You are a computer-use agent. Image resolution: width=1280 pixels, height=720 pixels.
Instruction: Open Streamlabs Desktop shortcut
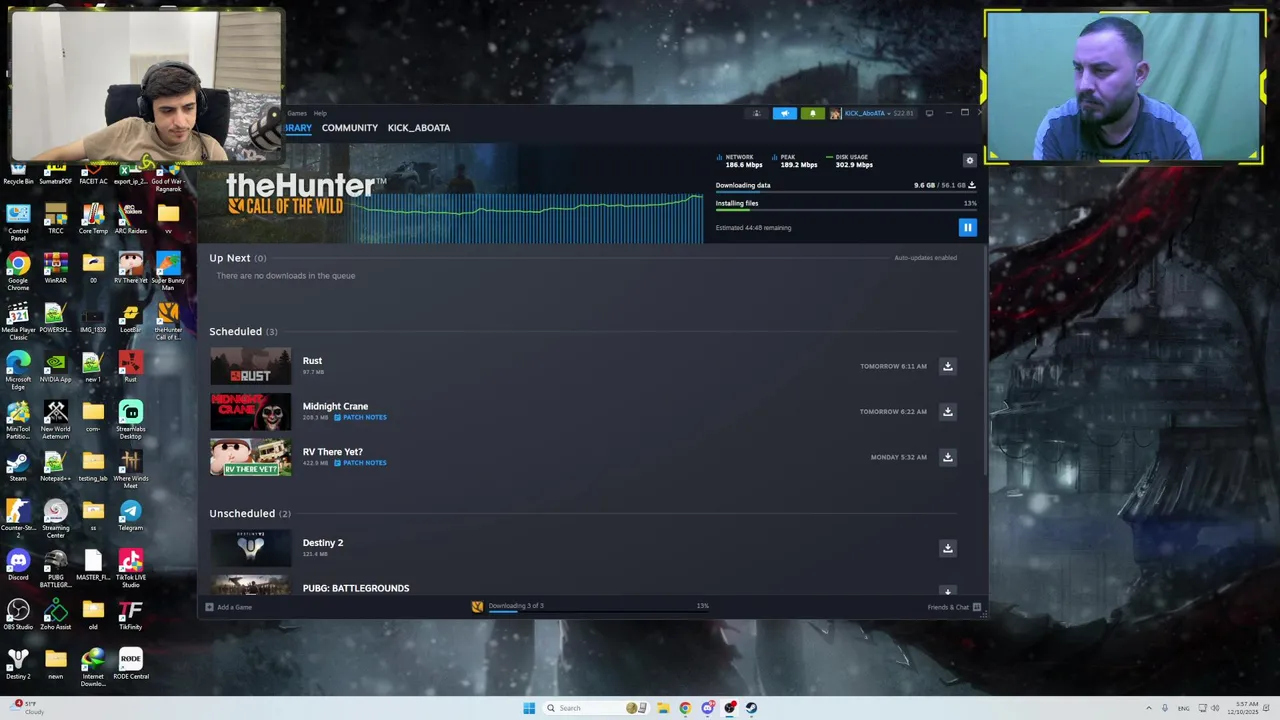point(130,420)
